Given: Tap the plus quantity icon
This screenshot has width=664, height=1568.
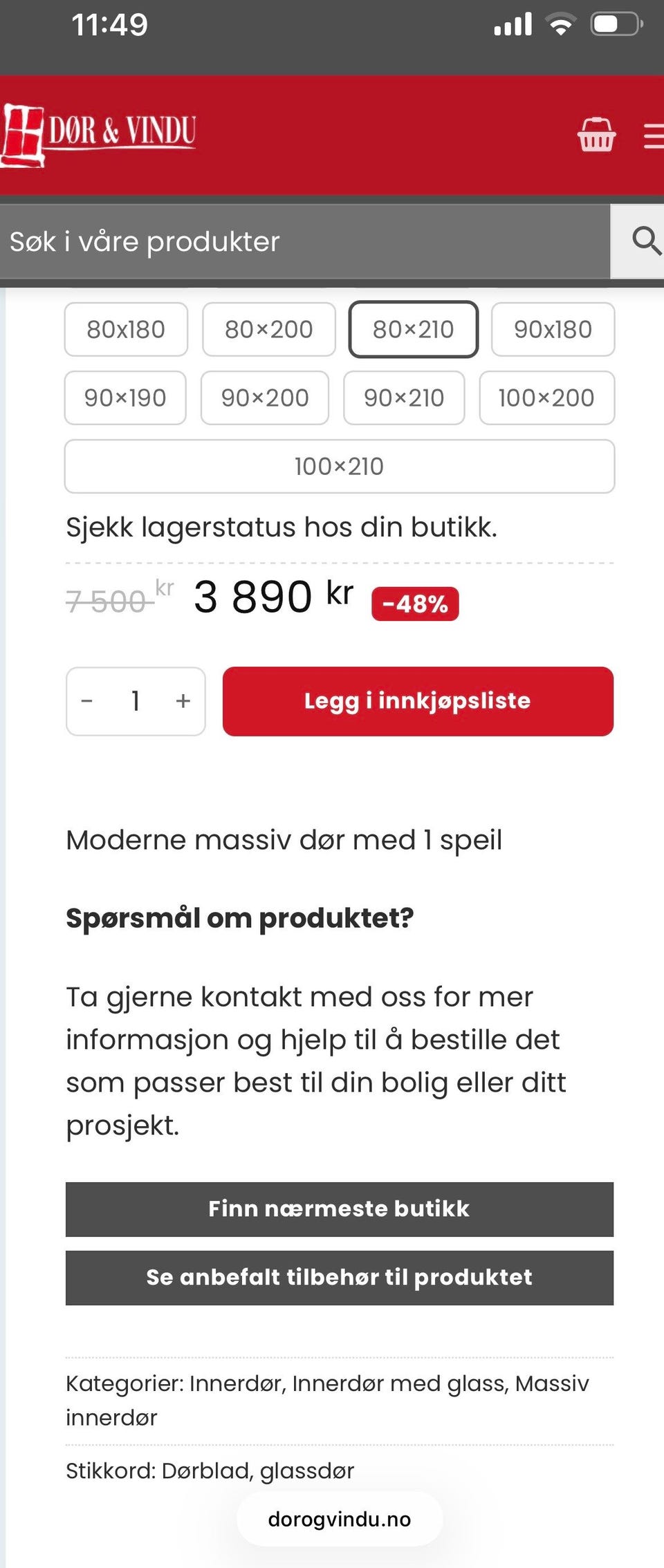Looking at the screenshot, I should tap(183, 701).
